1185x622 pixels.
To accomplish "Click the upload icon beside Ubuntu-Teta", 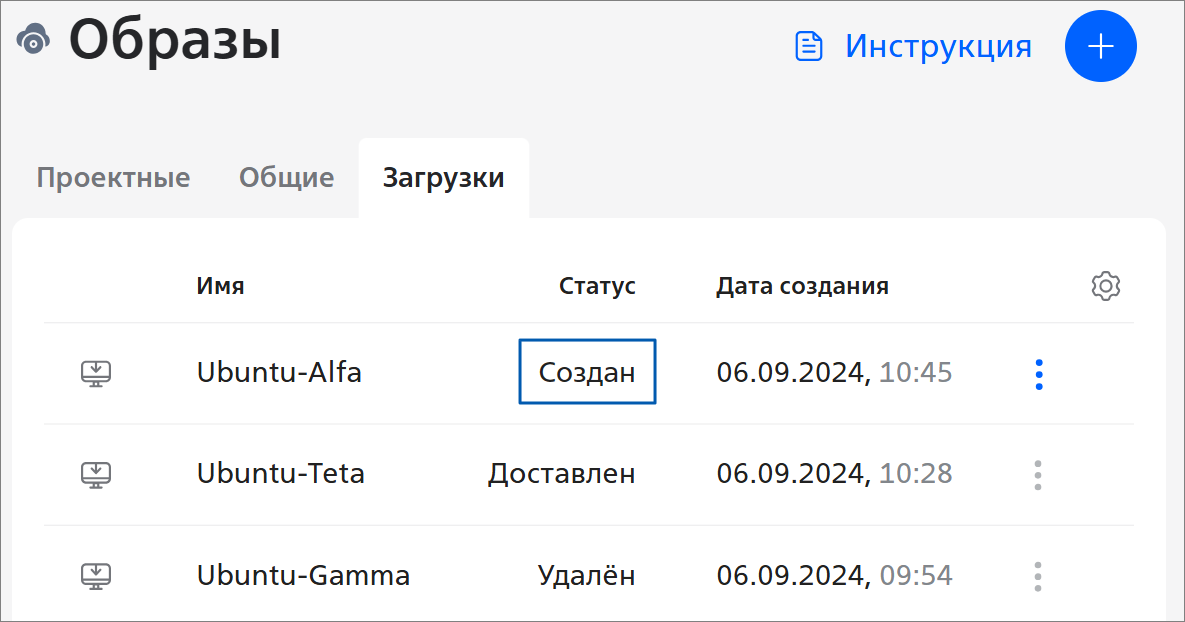I will 96,474.
